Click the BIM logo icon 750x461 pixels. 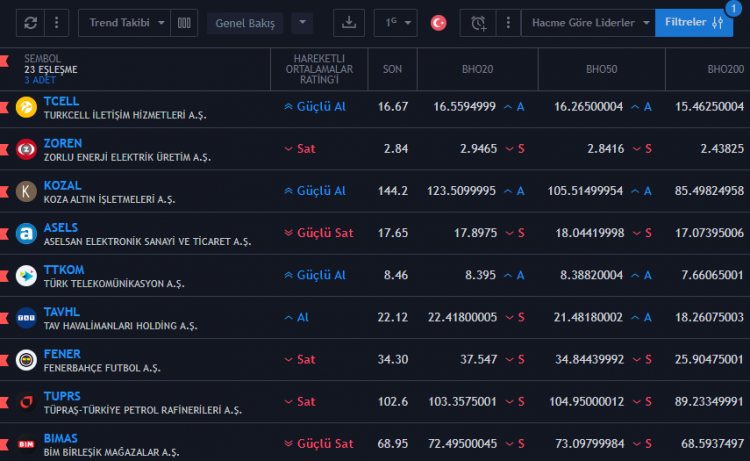[x=26, y=444]
